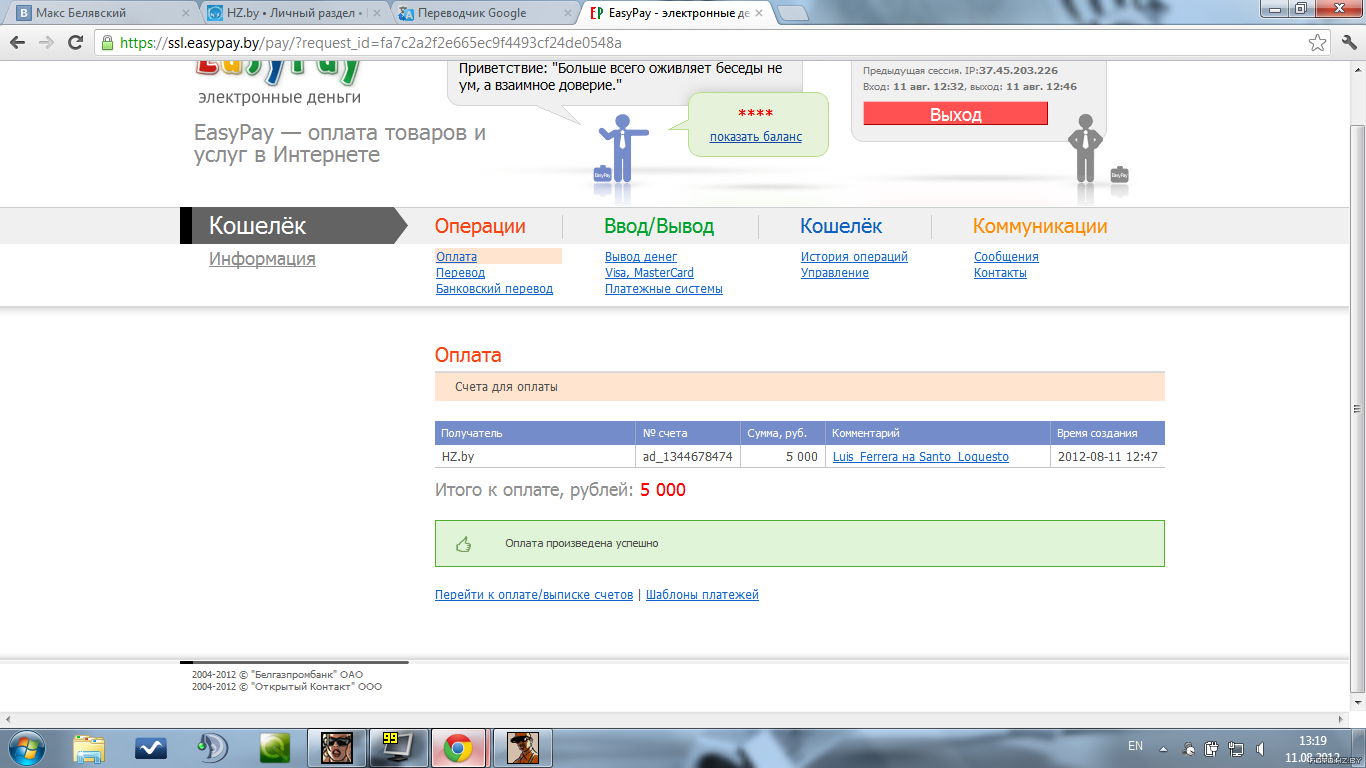
Task: Open a new browser tab
Action: pos(792,13)
